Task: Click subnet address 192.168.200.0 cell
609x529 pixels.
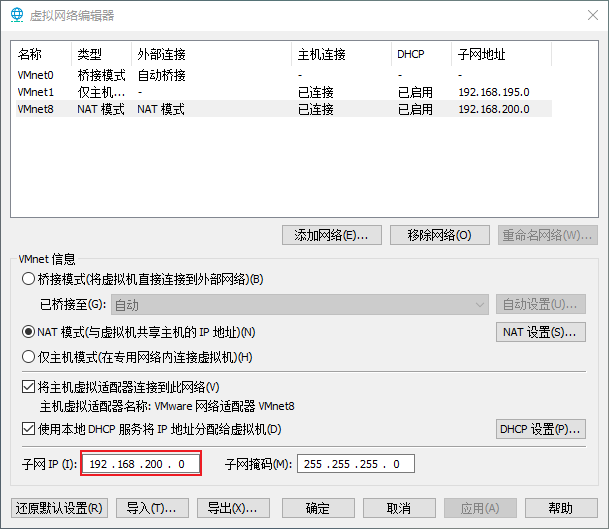Action: coord(494,109)
